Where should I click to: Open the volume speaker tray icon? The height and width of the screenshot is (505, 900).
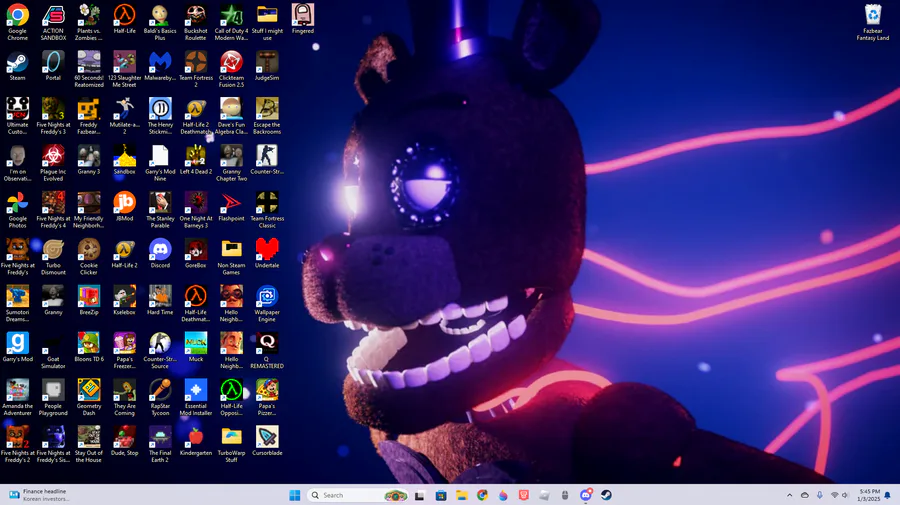(845, 495)
